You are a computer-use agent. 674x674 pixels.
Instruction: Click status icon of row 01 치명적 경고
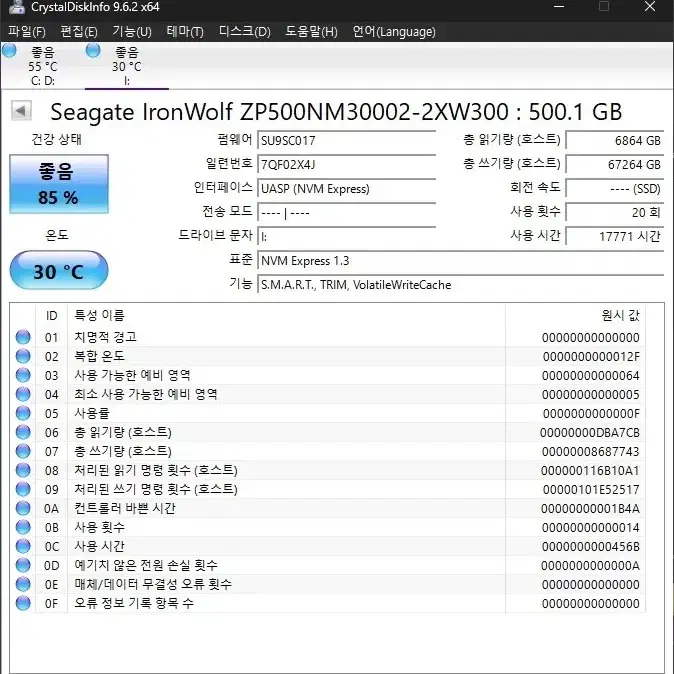point(23,337)
